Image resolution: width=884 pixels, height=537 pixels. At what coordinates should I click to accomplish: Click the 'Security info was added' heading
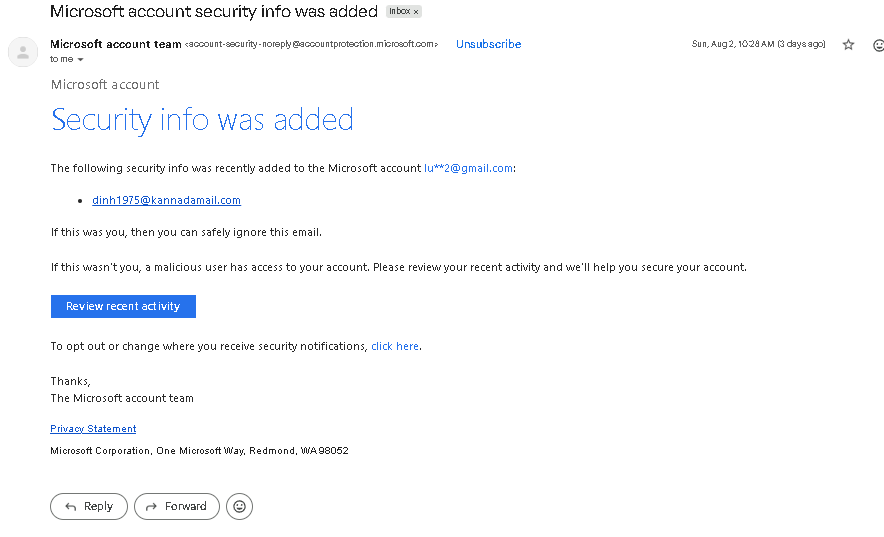click(202, 120)
